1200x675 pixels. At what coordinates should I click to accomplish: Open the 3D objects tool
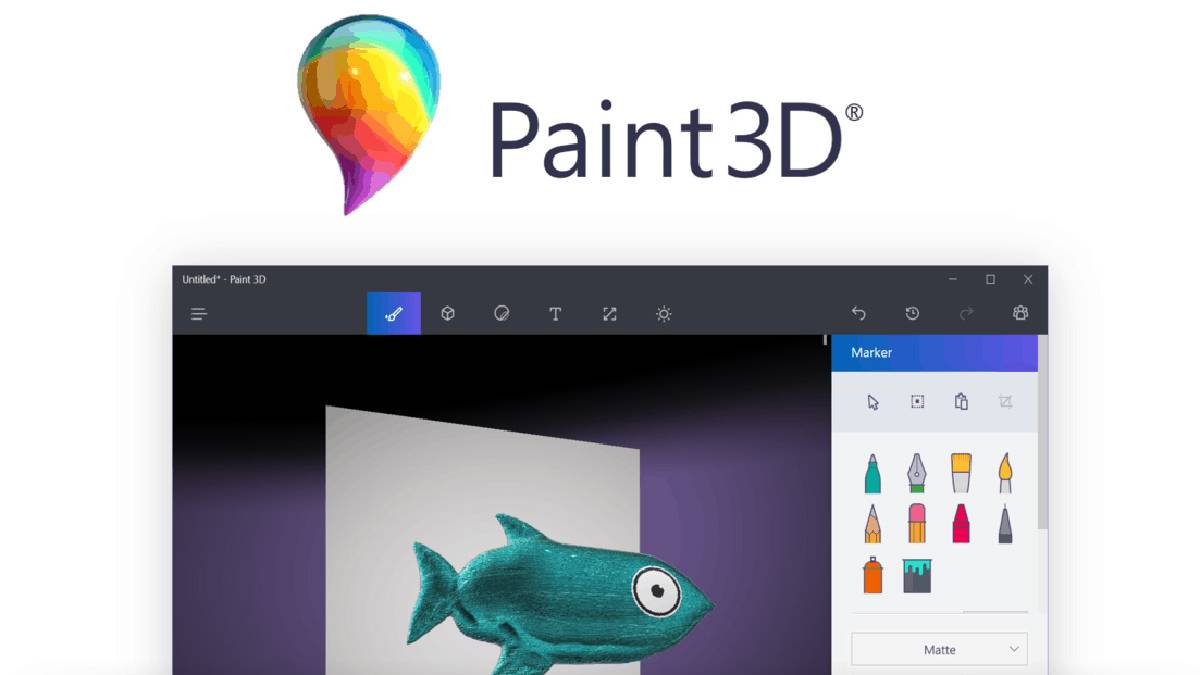tap(448, 314)
